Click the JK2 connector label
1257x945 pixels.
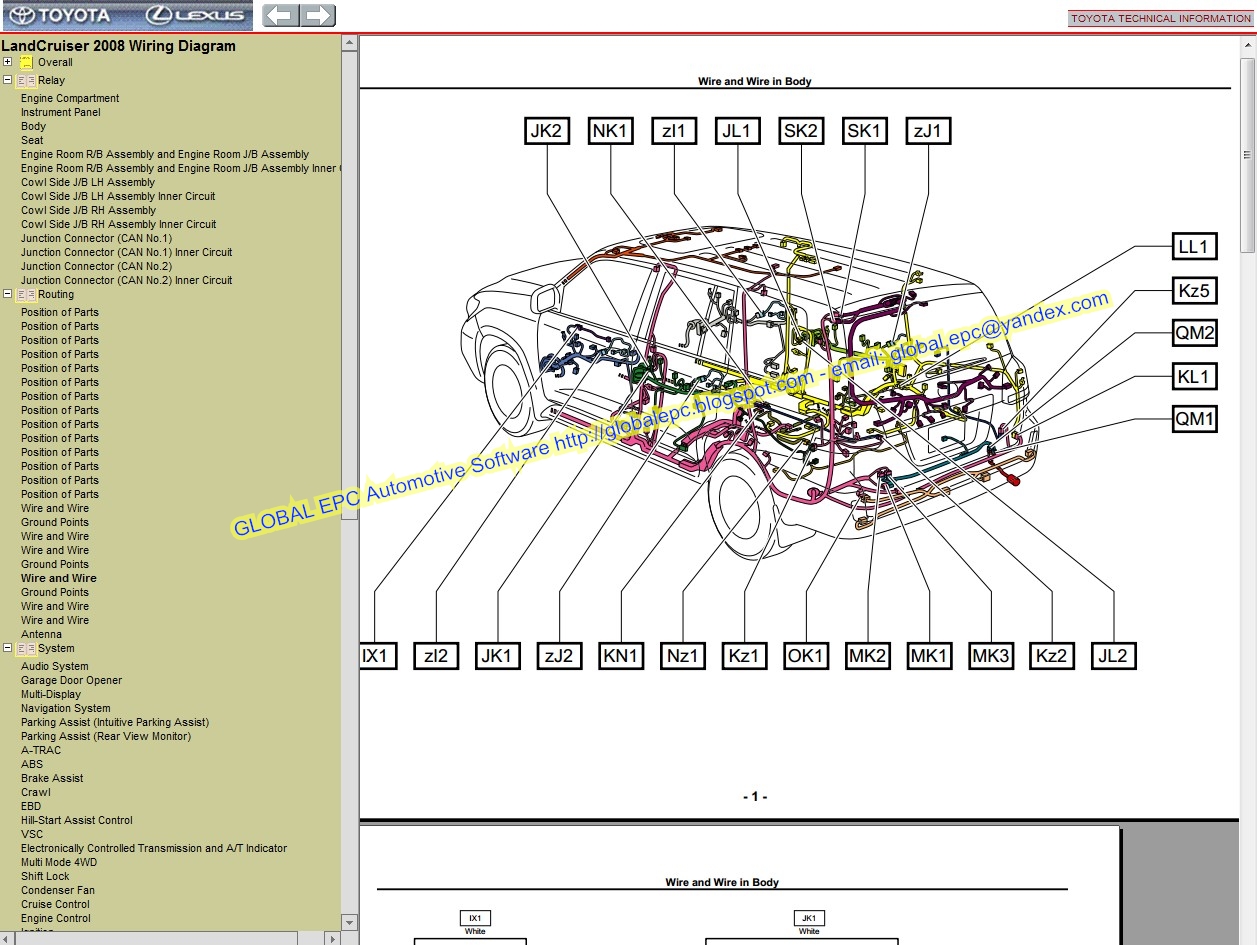(547, 131)
